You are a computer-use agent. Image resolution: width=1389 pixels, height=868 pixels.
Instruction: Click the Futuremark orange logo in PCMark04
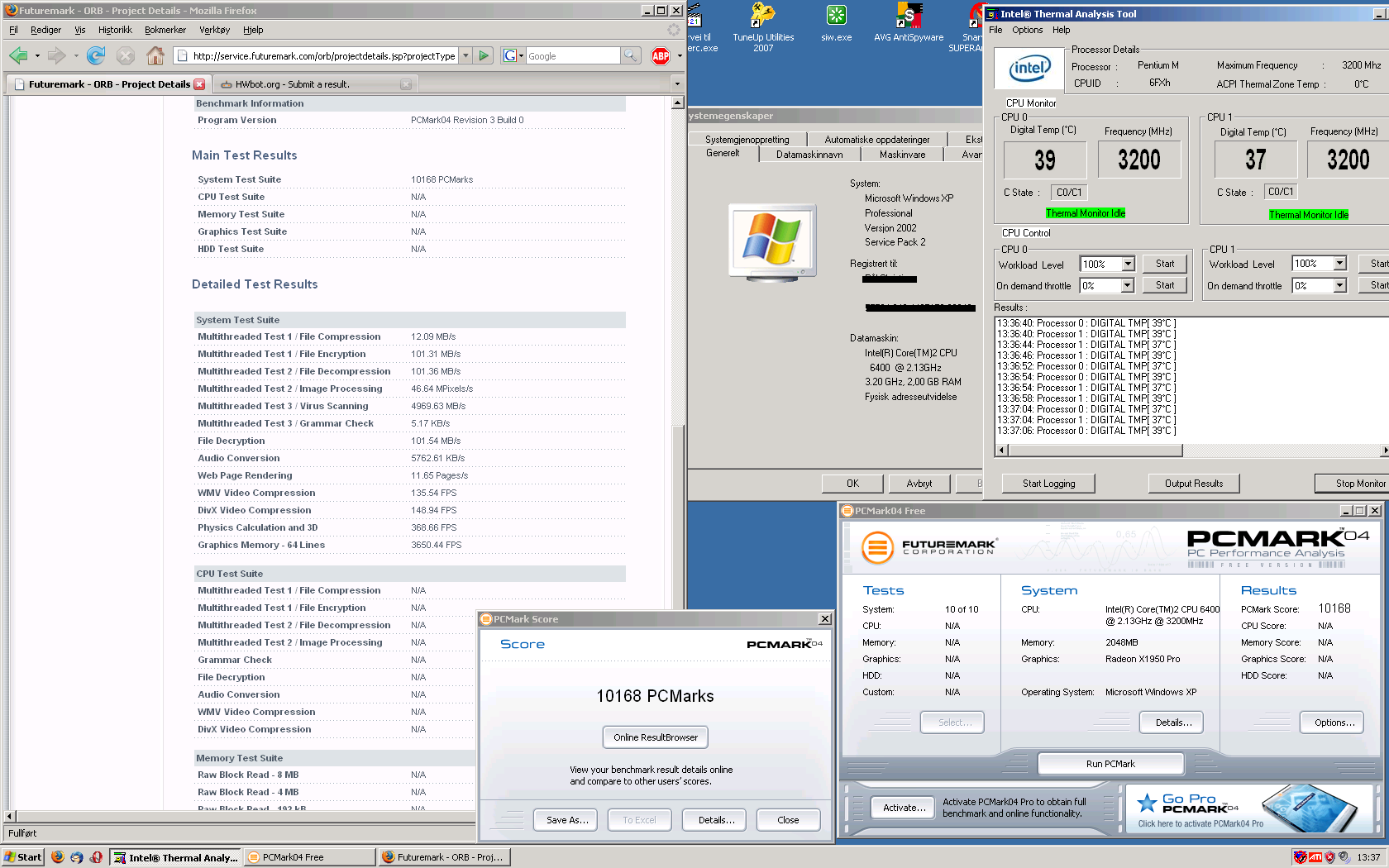tap(878, 547)
